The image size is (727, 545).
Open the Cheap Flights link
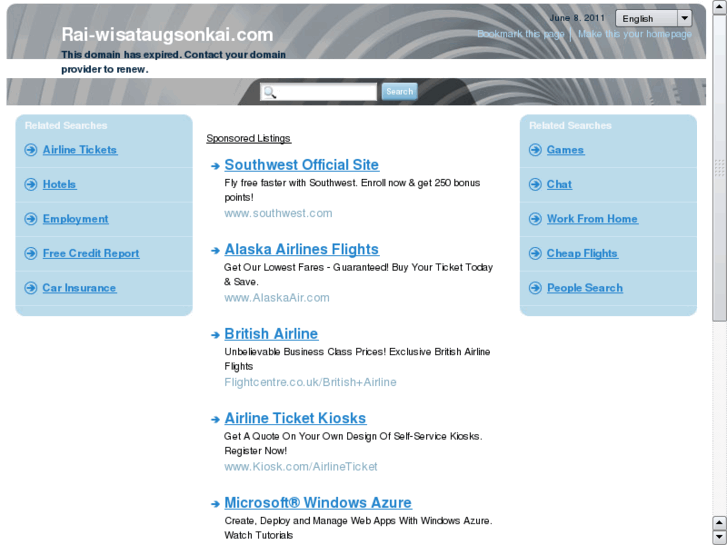tap(582, 253)
